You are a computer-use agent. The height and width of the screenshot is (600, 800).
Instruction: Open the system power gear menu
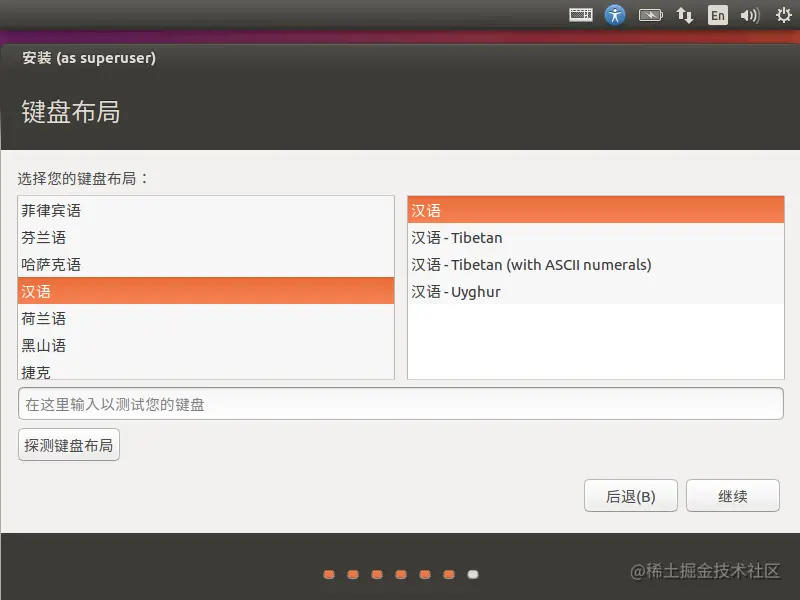click(784, 15)
